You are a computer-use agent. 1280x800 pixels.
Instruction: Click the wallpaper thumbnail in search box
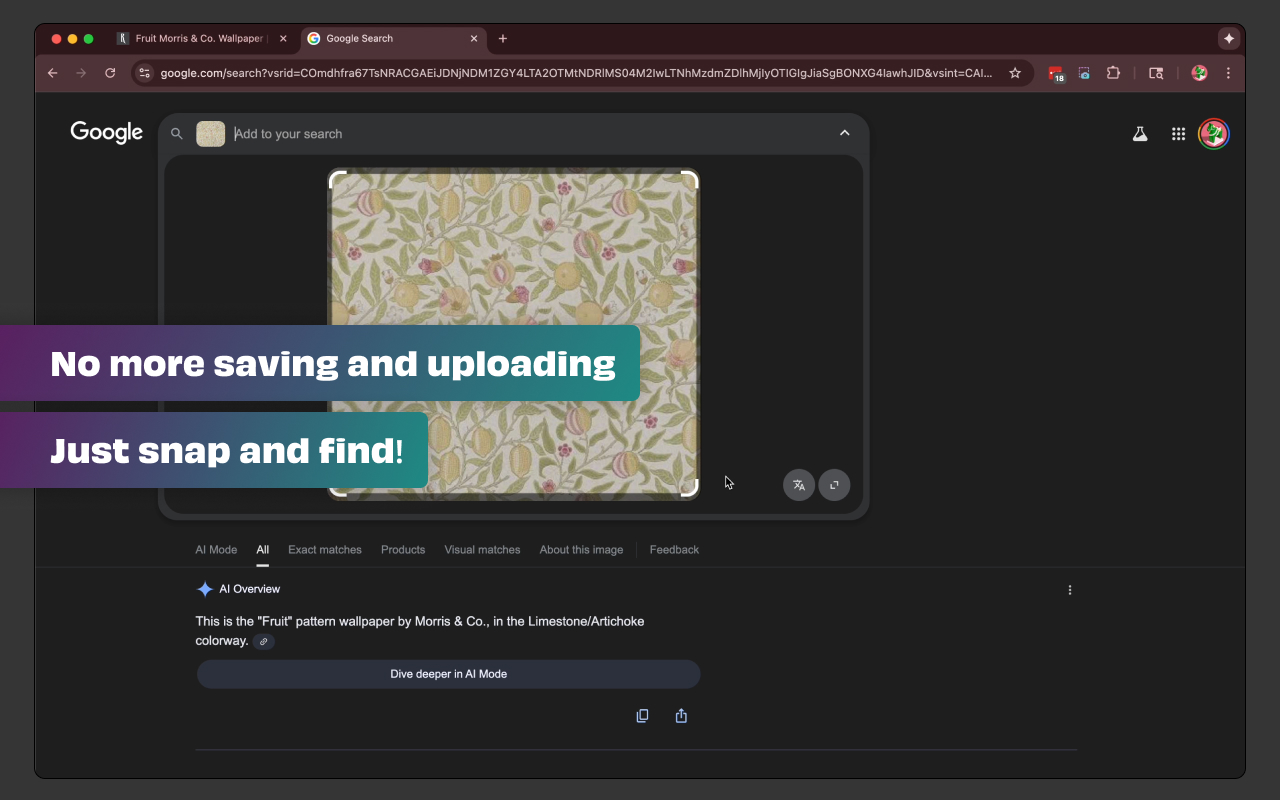click(x=211, y=134)
